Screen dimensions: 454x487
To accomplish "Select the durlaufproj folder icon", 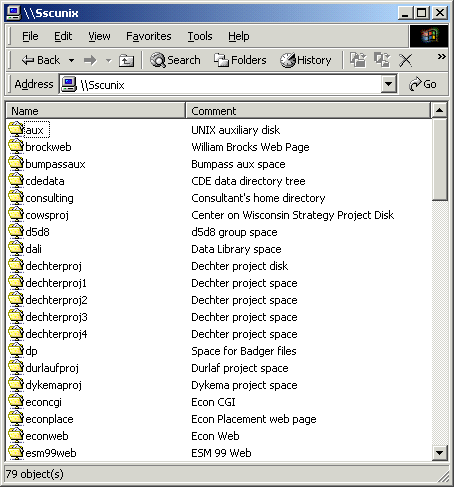I will point(16,367).
